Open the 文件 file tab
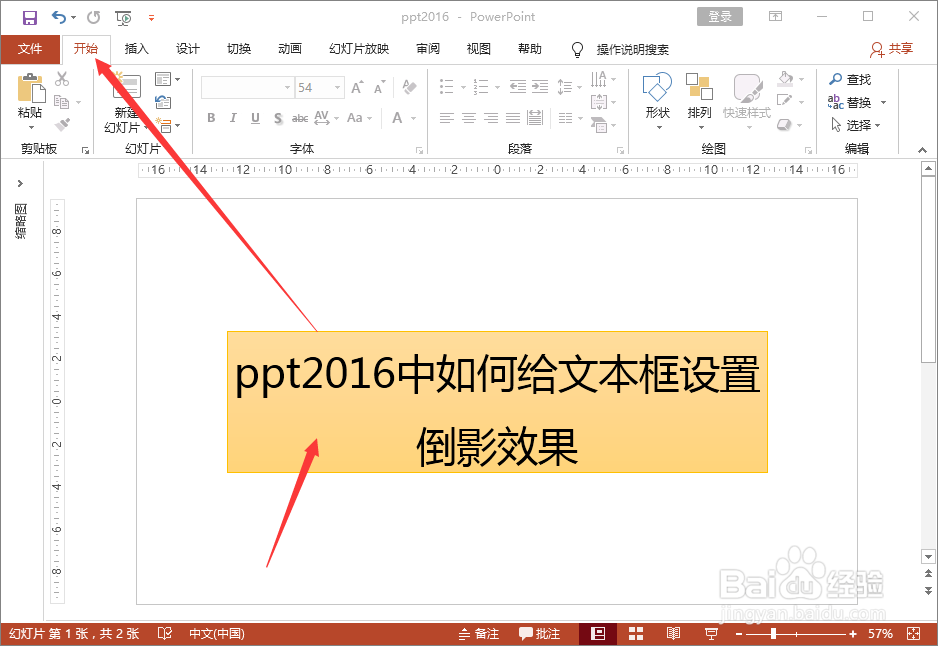 (30, 49)
